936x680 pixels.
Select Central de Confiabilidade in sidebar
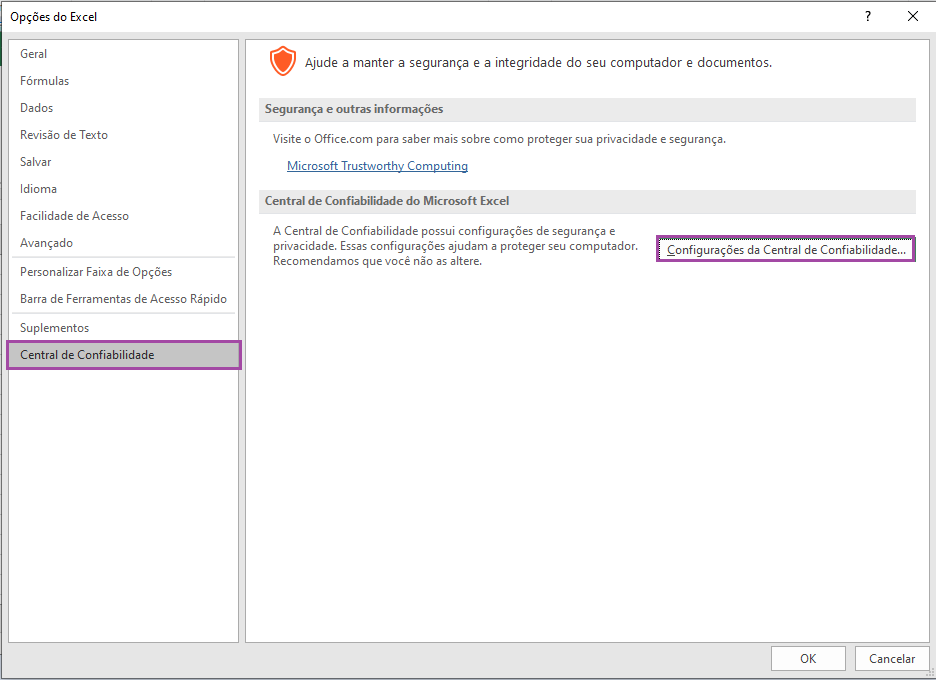tap(124, 355)
